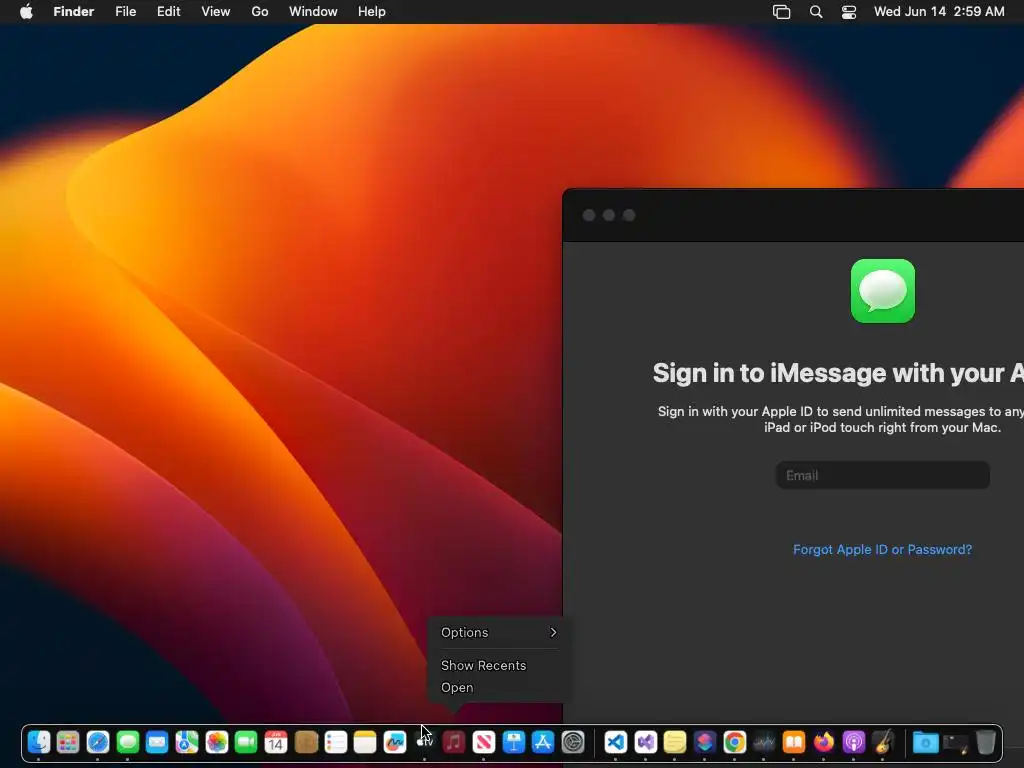Image resolution: width=1024 pixels, height=768 pixels.
Task: Open the View menu
Action: tap(216, 12)
